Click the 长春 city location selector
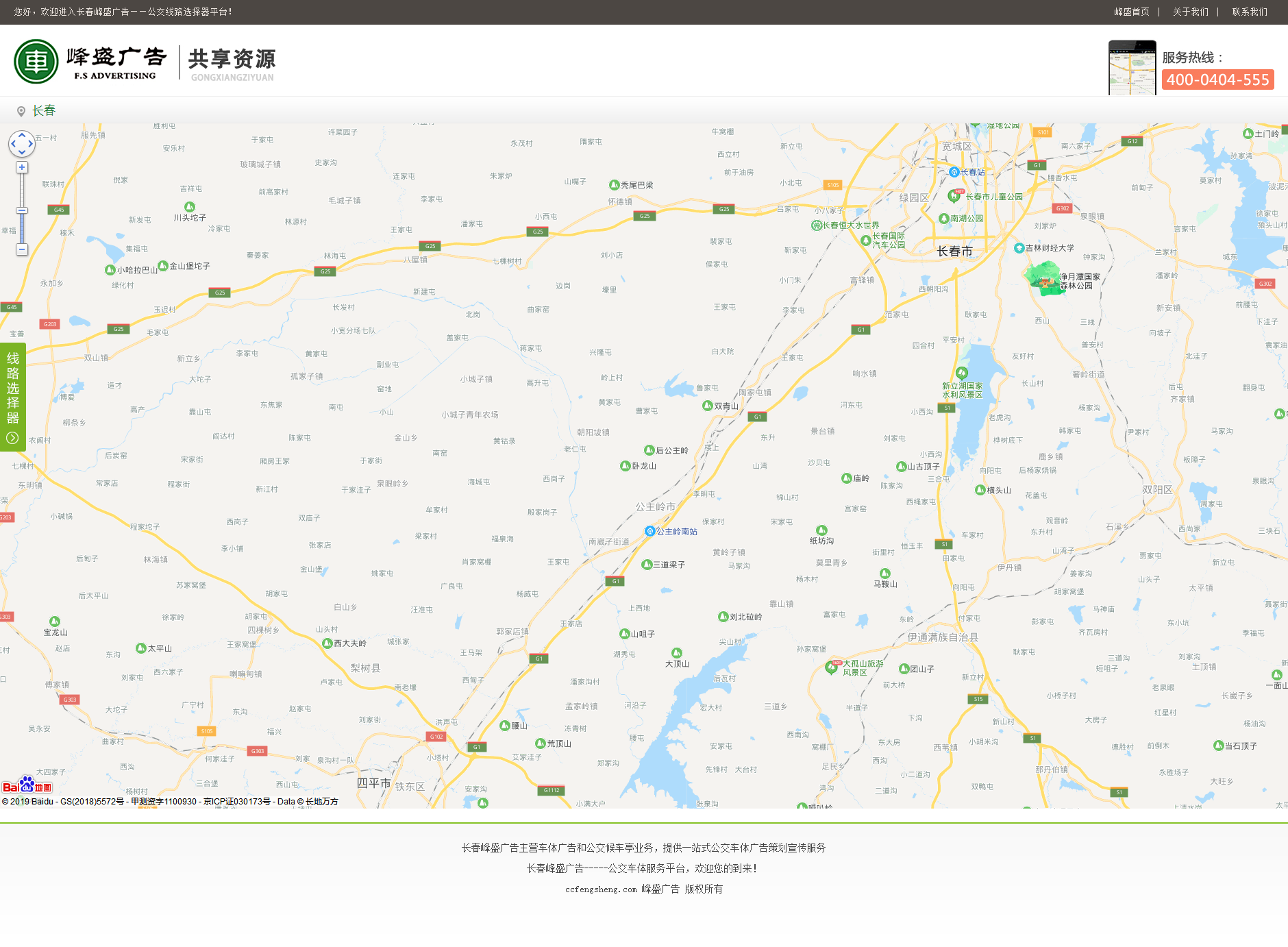 tap(43, 111)
